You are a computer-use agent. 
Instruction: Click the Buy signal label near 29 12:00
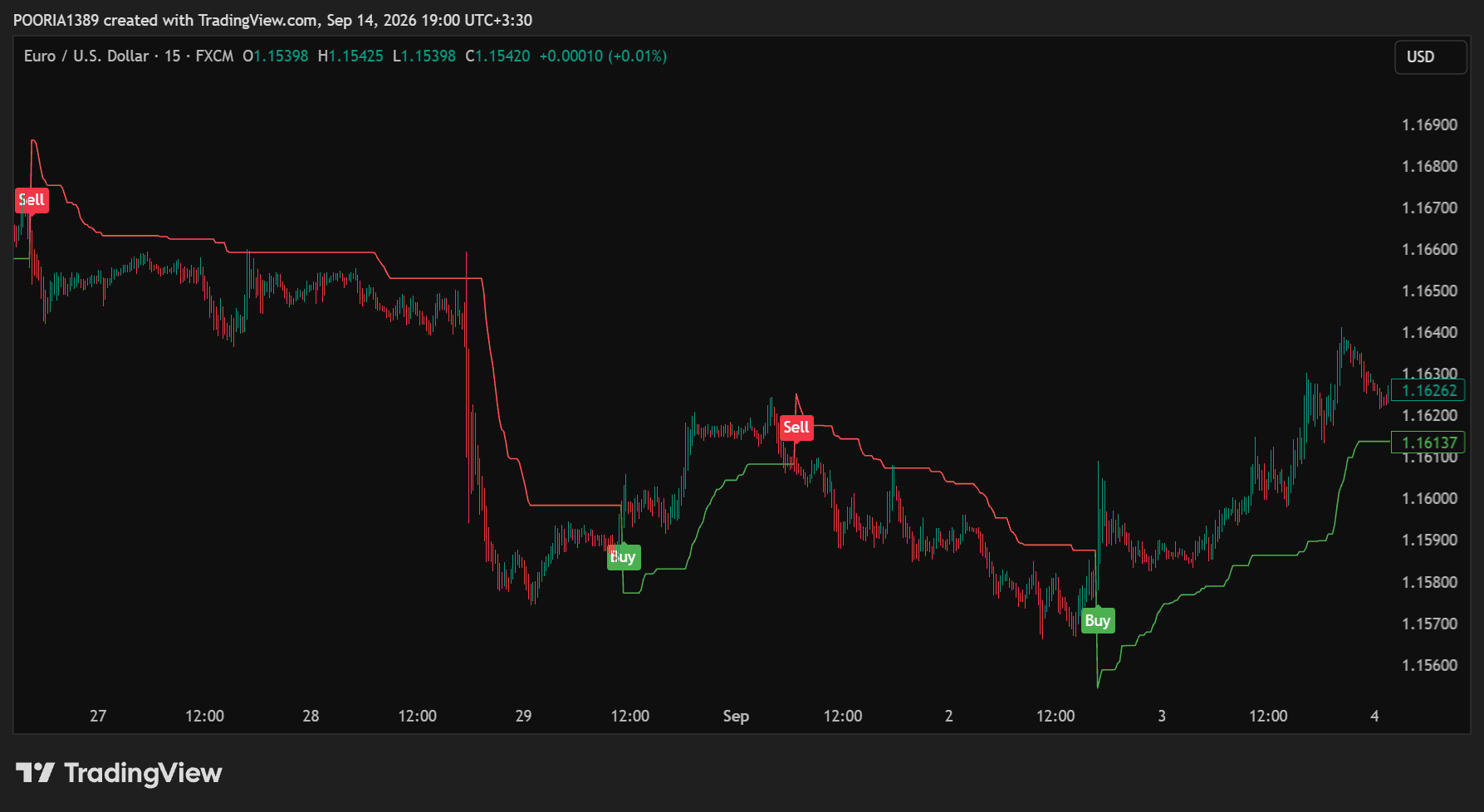(x=624, y=557)
